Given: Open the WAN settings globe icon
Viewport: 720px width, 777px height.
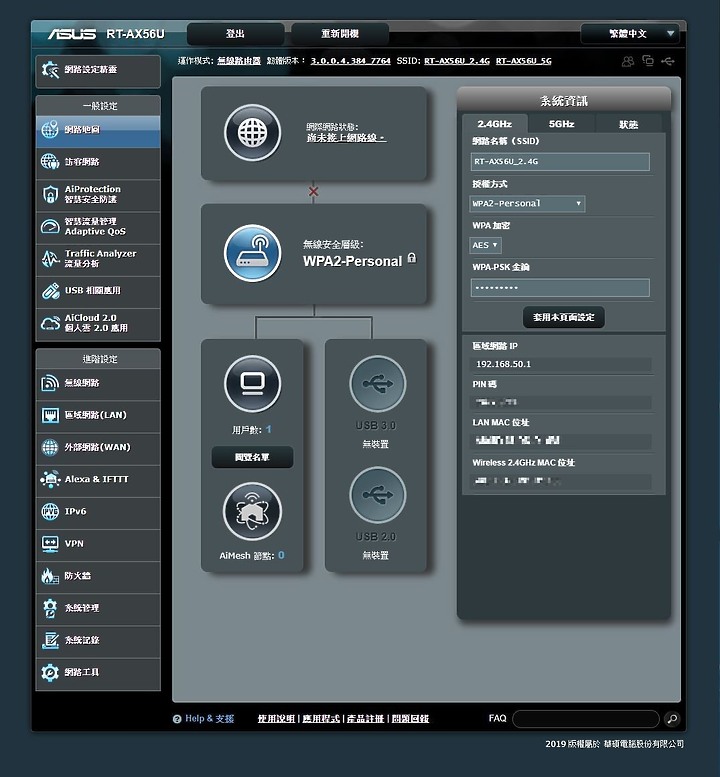Looking at the screenshot, I should tap(50, 447).
